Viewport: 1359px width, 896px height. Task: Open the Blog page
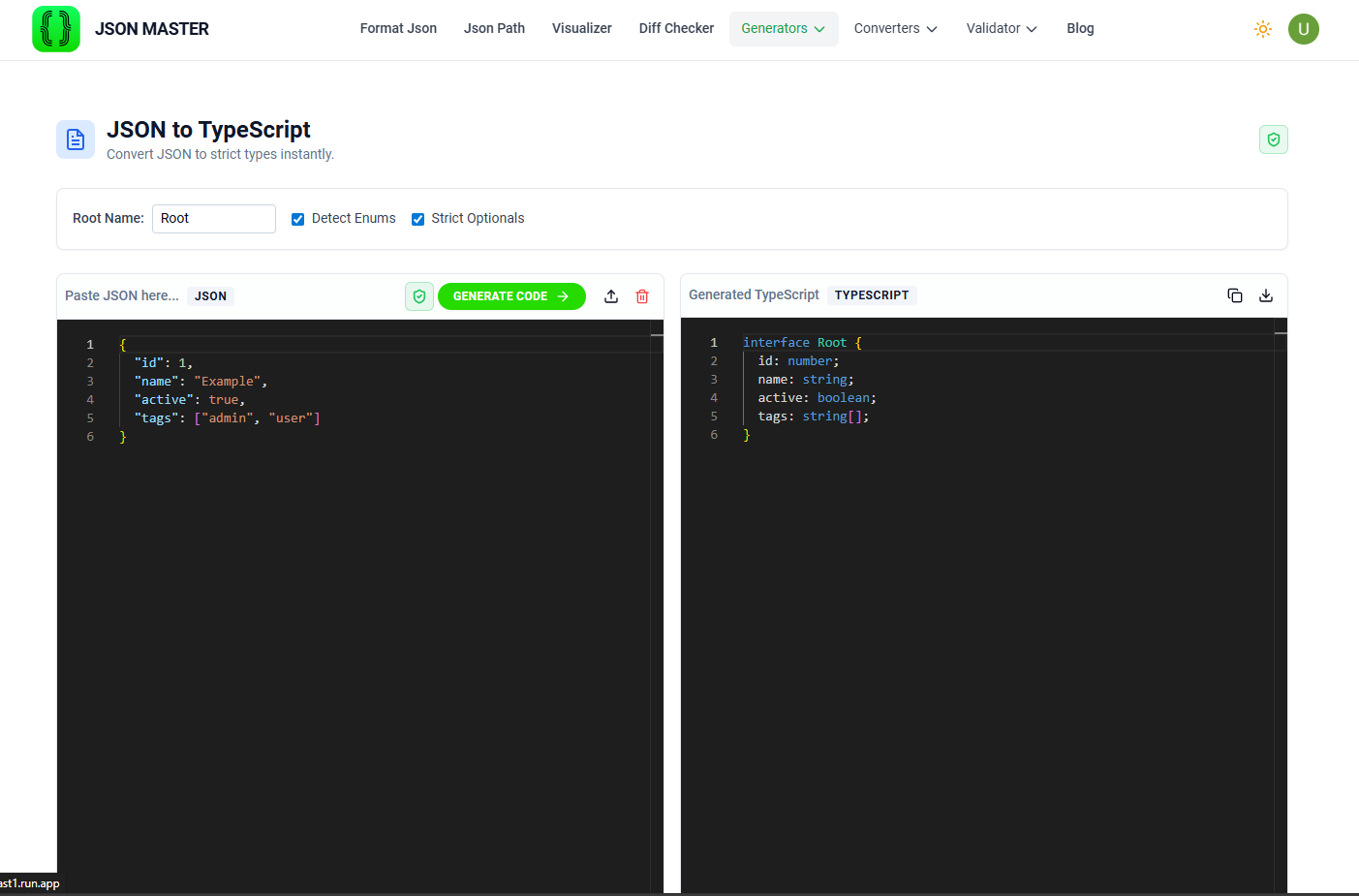(1080, 28)
